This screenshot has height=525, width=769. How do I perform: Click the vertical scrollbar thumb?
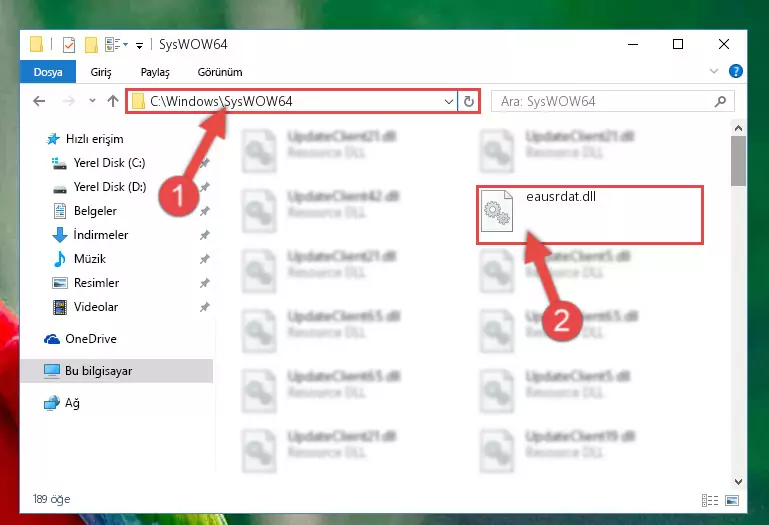pyautogui.click(x=738, y=161)
